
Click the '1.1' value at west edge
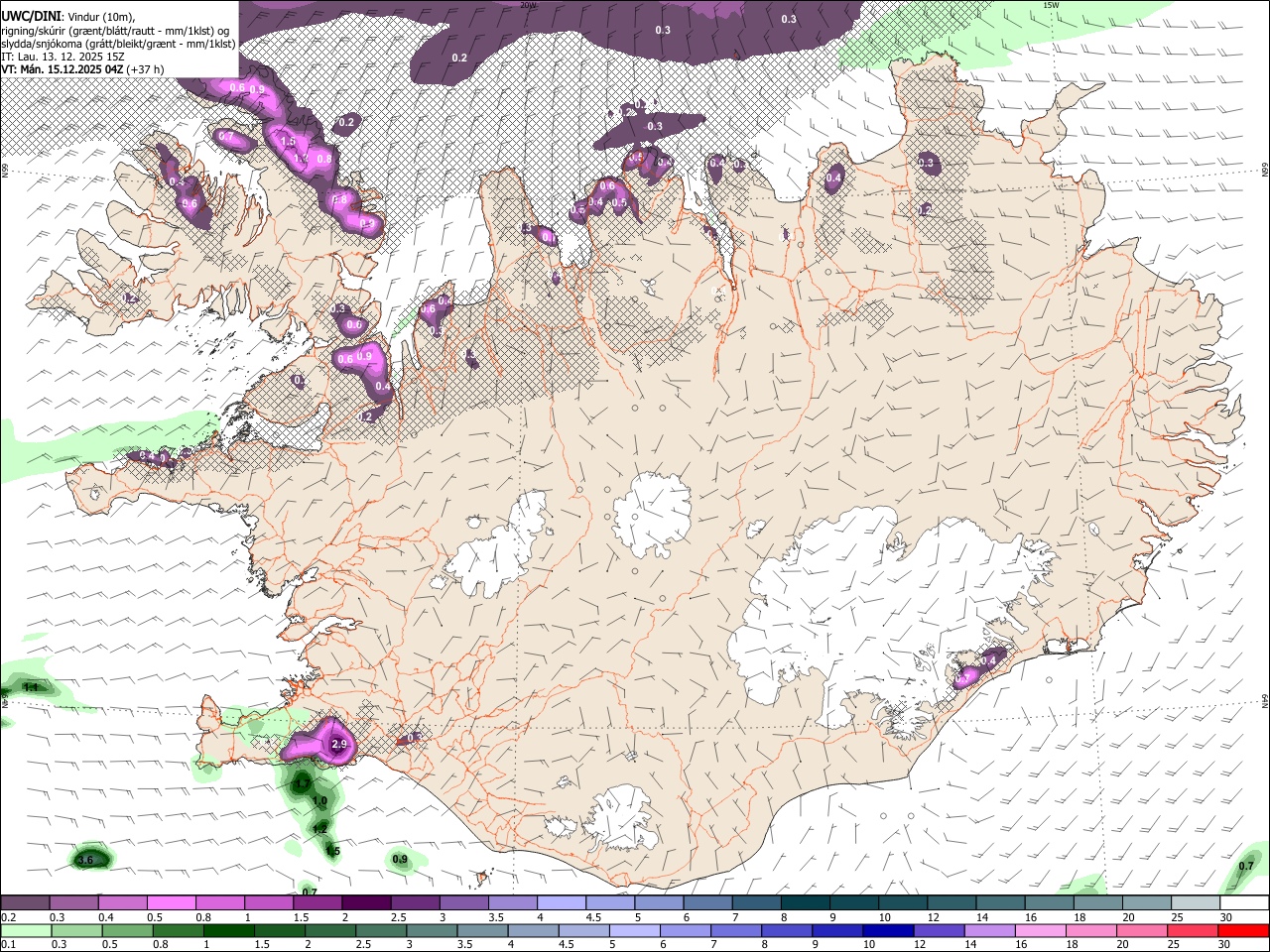pos(30,687)
